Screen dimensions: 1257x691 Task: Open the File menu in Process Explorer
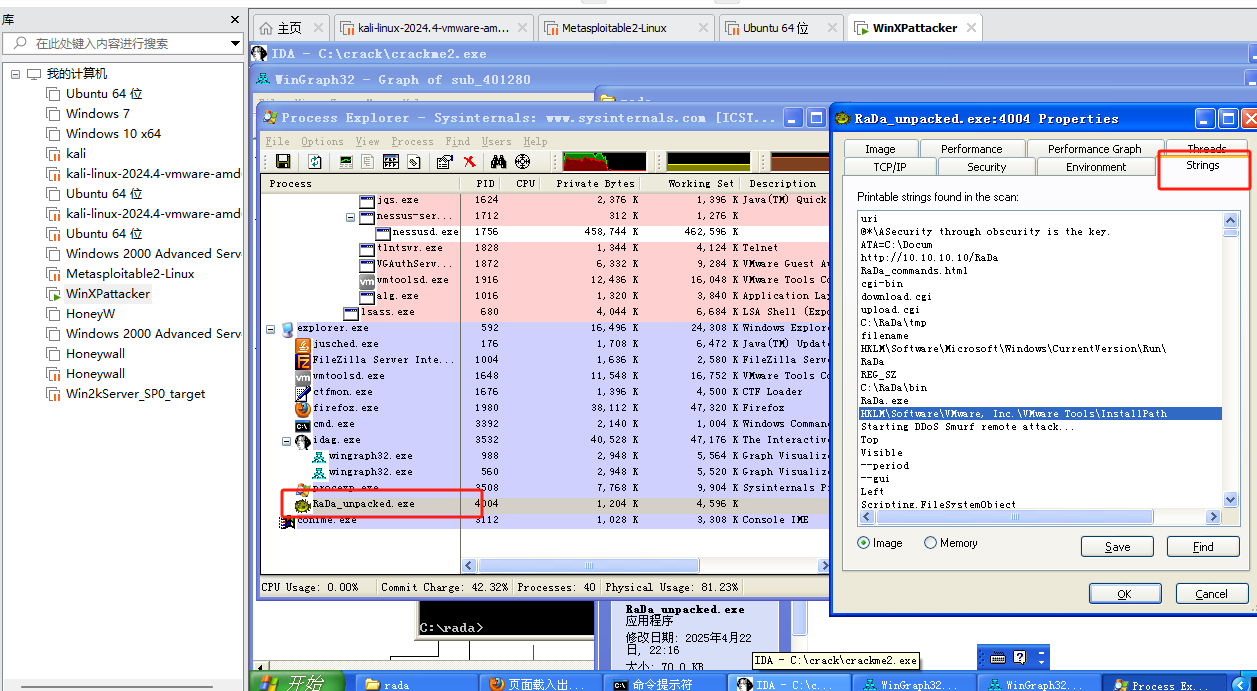[277, 142]
